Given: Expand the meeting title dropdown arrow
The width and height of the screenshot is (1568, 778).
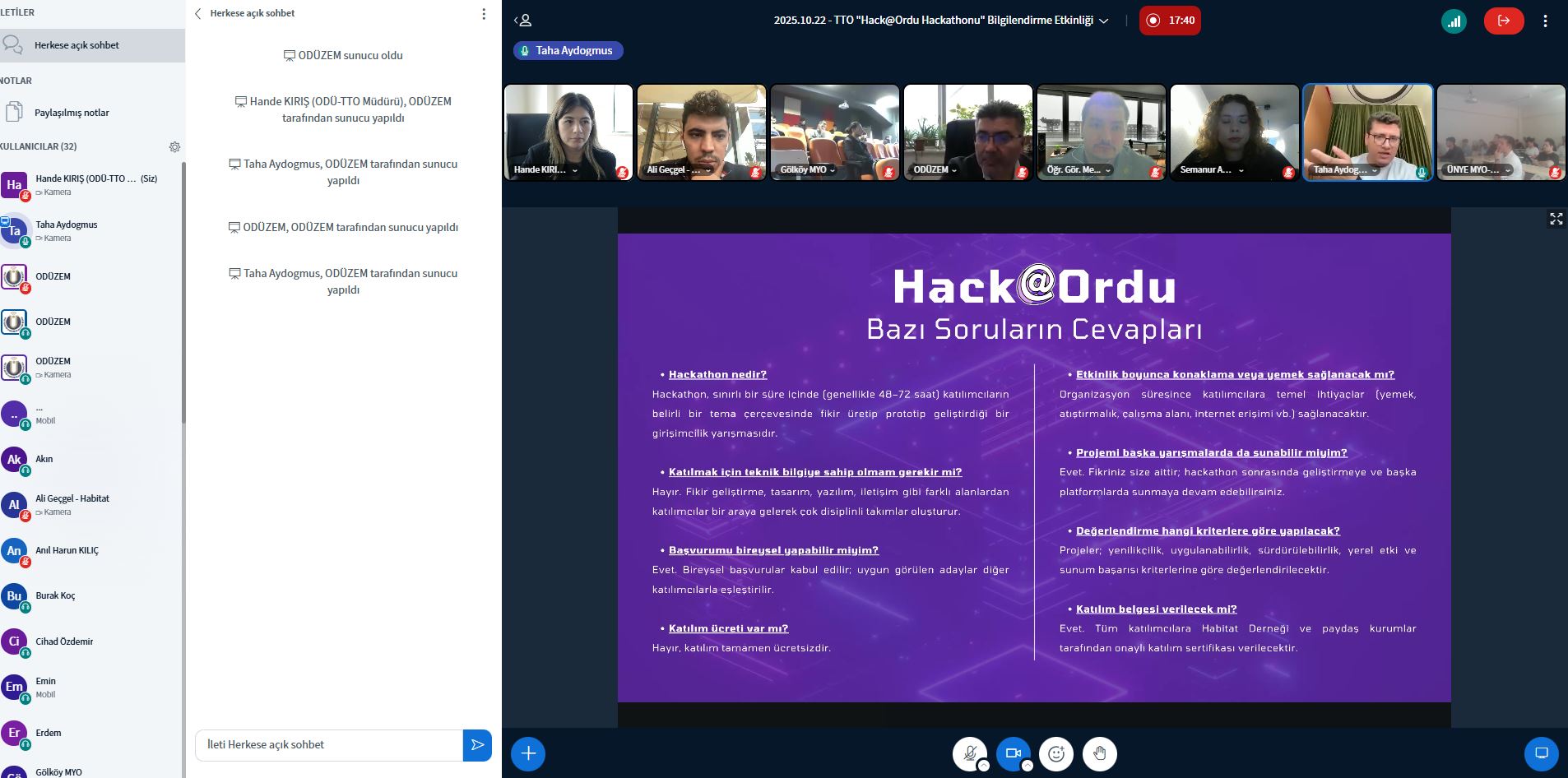Looking at the screenshot, I should click(x=1104, y=21).
